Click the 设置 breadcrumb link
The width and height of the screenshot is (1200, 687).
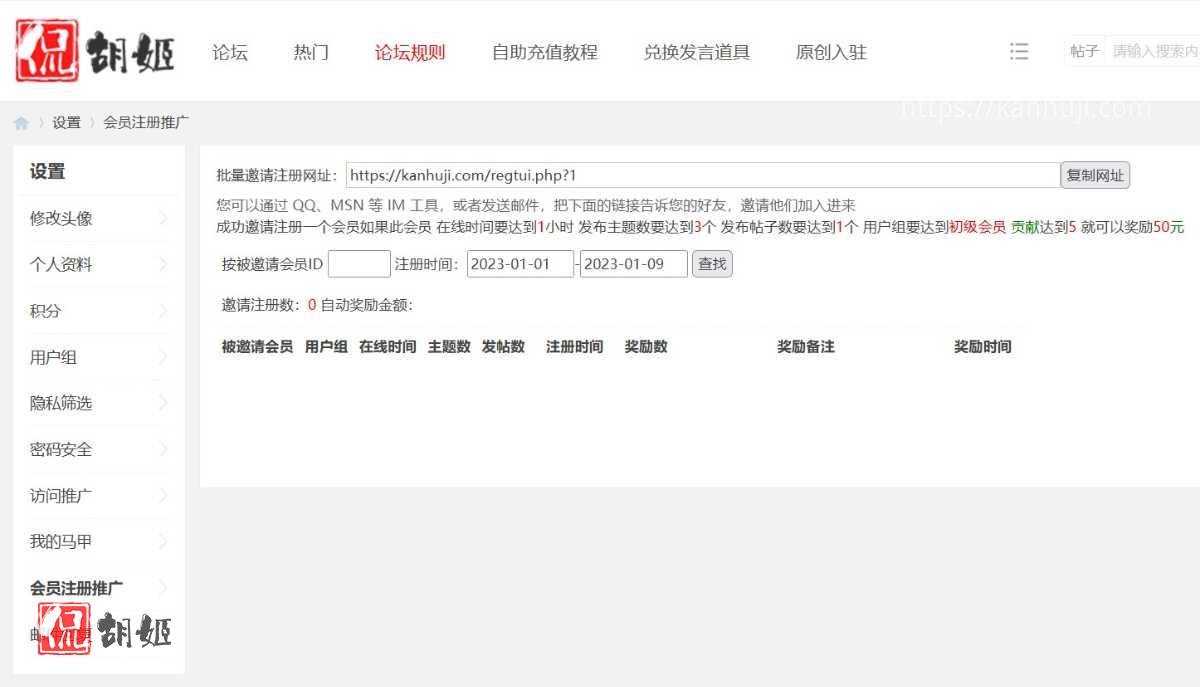67,123
